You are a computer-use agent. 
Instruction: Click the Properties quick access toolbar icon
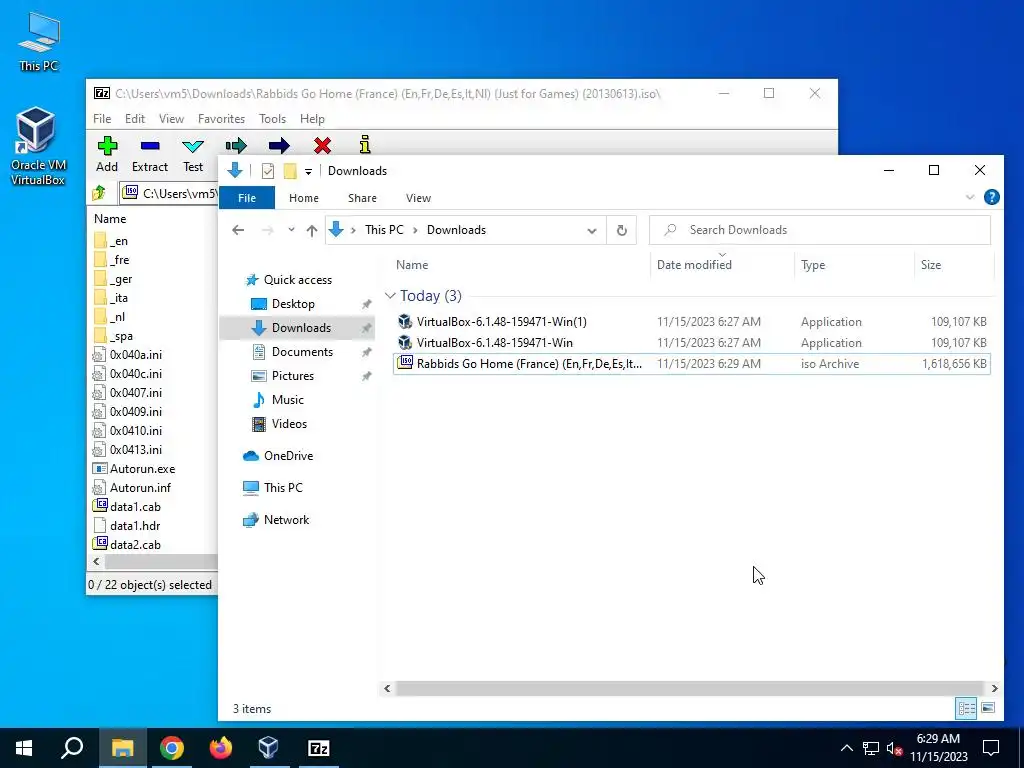[x=268, y=171]
